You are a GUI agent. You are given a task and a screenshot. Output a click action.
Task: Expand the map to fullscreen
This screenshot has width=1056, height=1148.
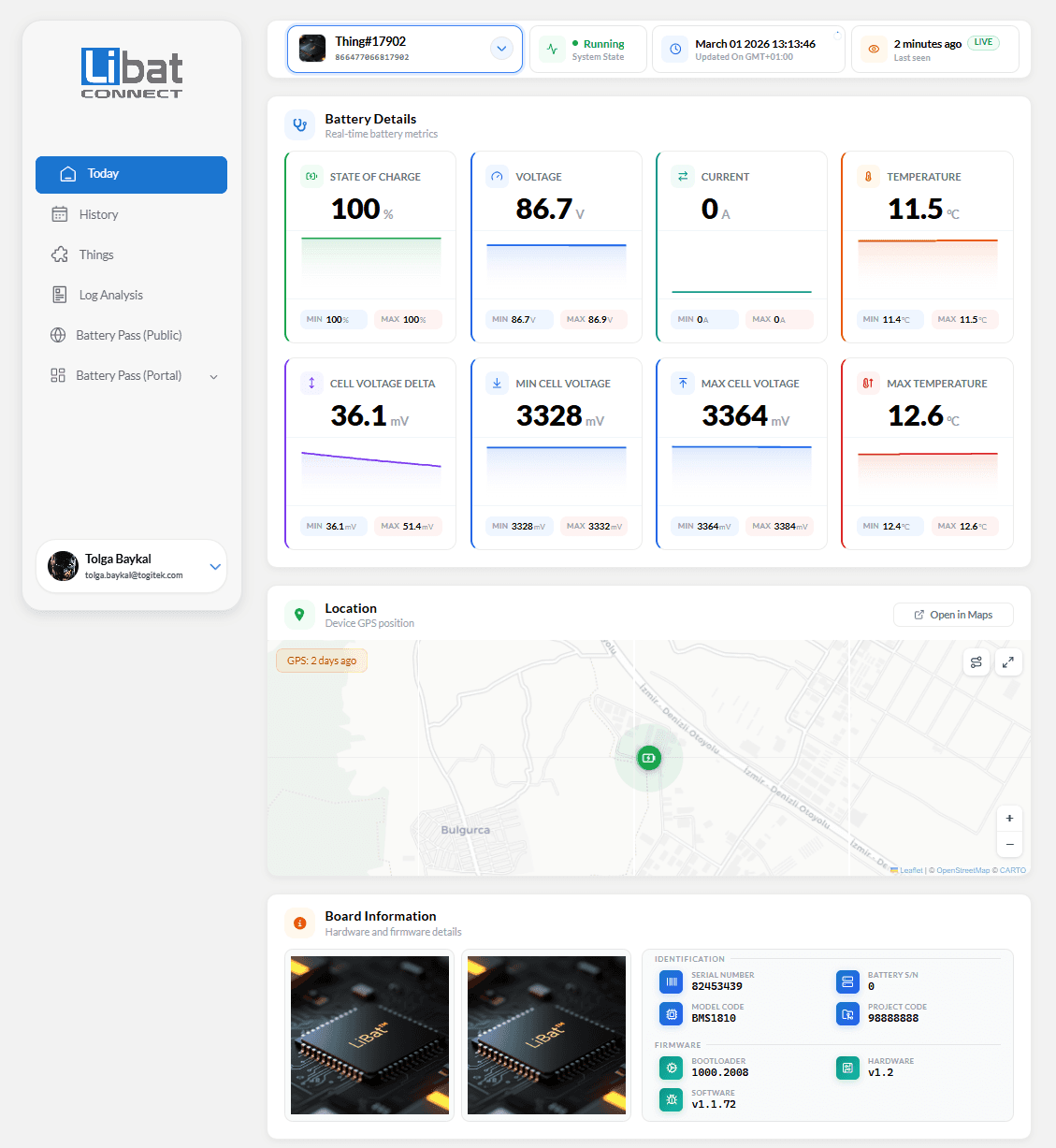[x=1008, y=661]
